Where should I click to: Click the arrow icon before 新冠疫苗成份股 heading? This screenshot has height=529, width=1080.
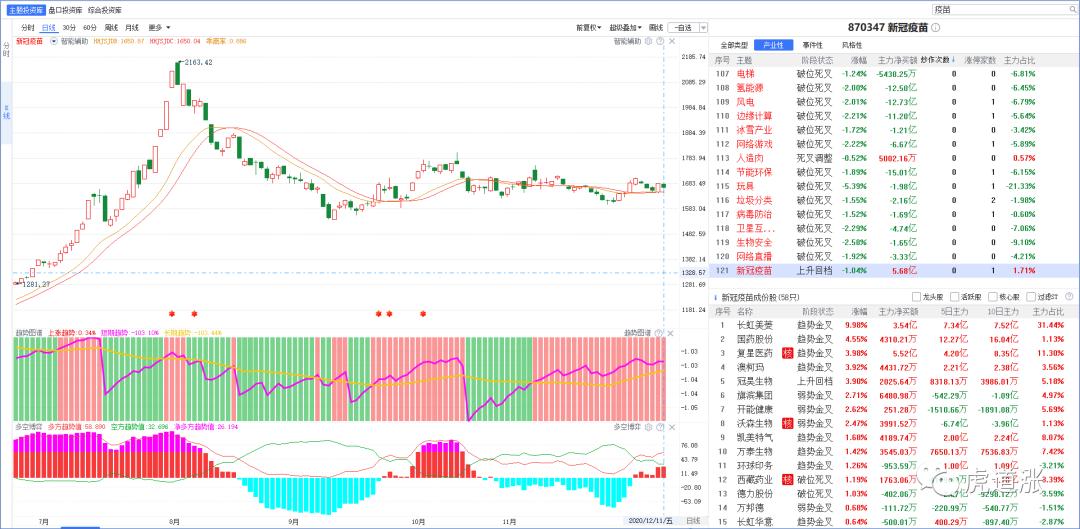[715, 298]
